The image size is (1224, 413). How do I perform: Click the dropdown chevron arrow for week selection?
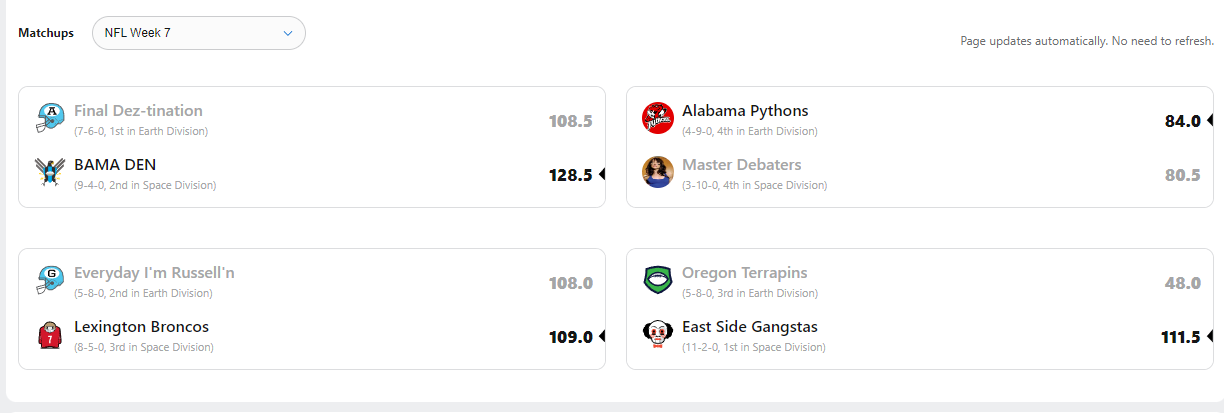tap(288, 33)
